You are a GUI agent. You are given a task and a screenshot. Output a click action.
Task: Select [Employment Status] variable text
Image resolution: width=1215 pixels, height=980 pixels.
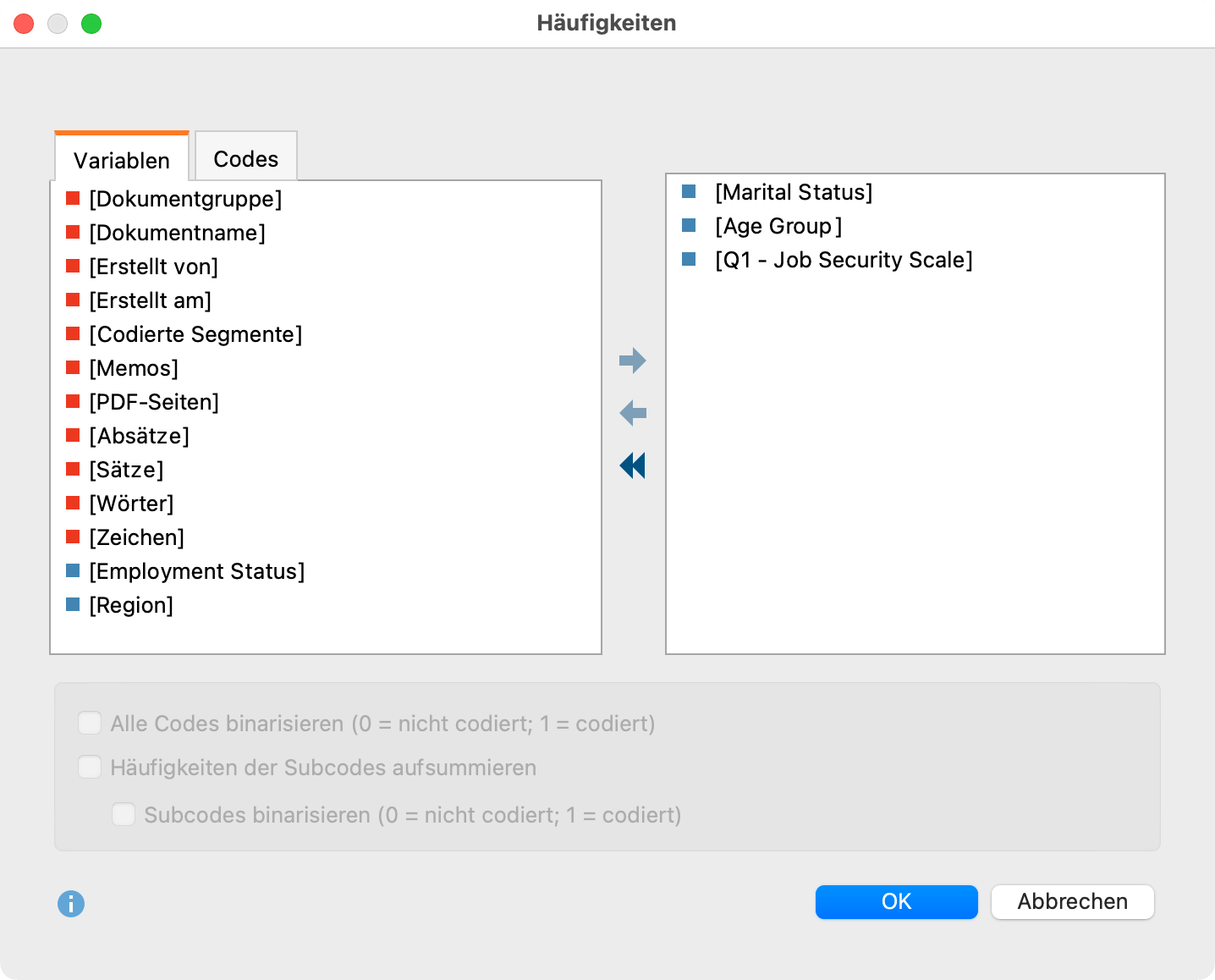point(197,571)
